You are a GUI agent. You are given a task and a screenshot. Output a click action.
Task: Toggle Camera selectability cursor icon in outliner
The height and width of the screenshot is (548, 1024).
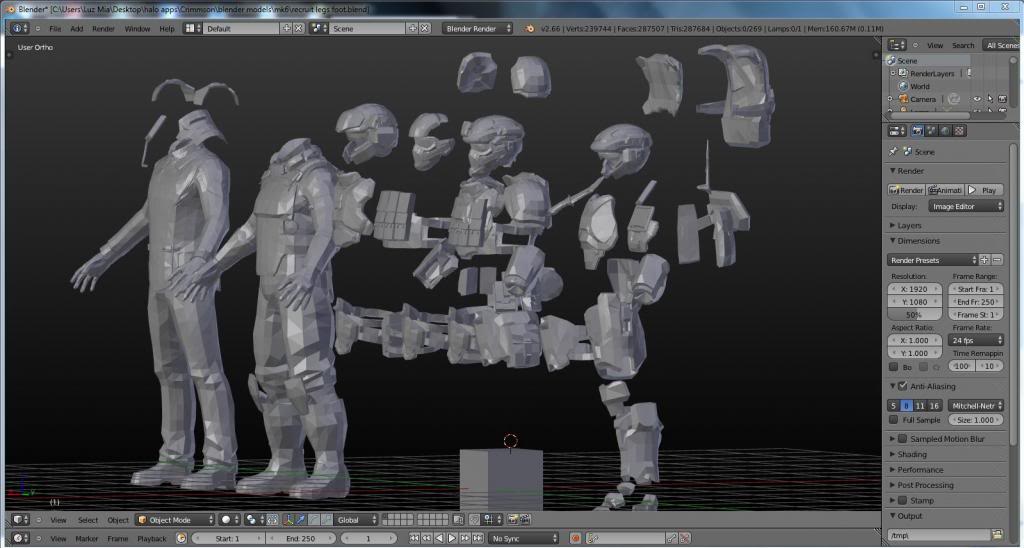[991, 99]
